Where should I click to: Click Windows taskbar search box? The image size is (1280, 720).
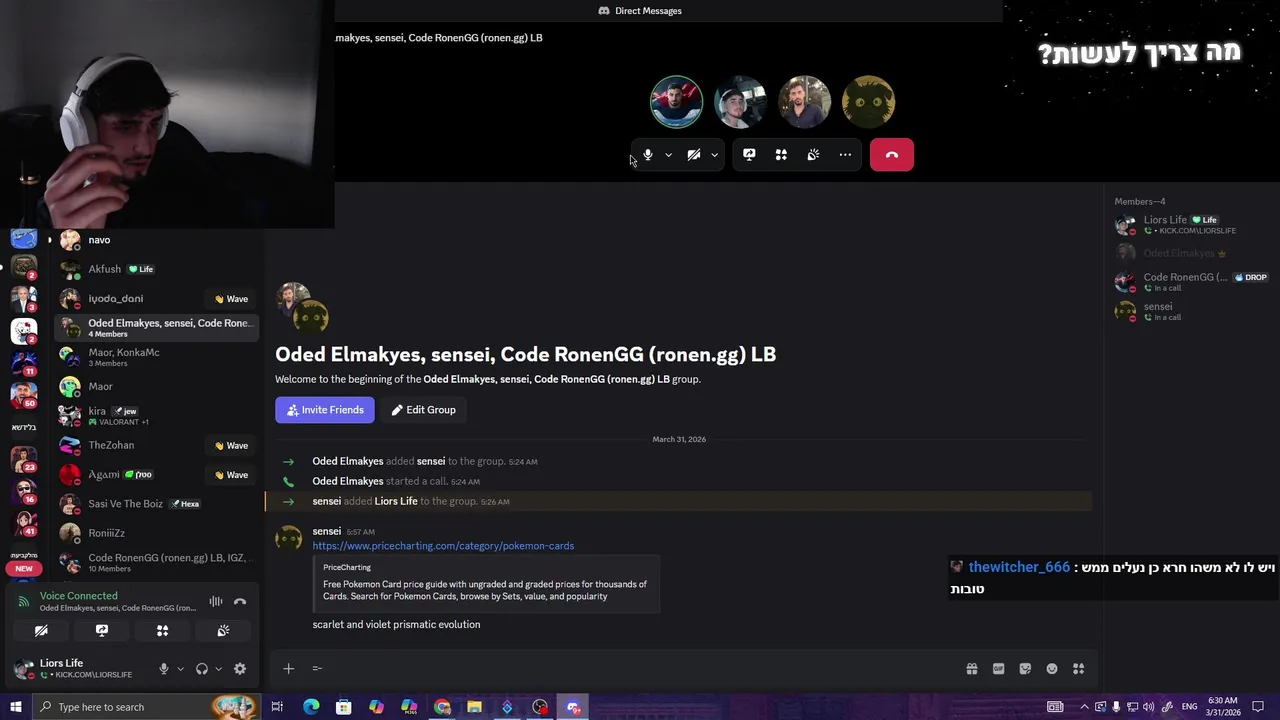148,707
